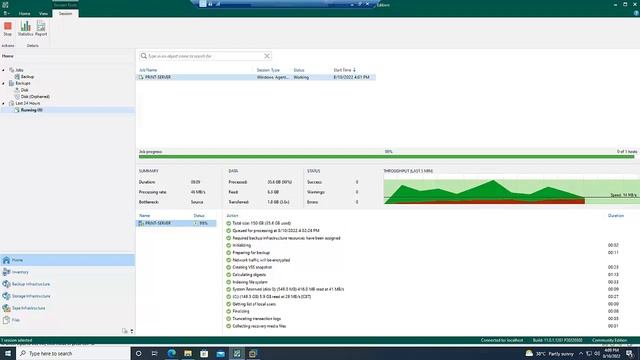Screen dimensions: 640x360
Task: Focus the object name search field
Action: 205,56
